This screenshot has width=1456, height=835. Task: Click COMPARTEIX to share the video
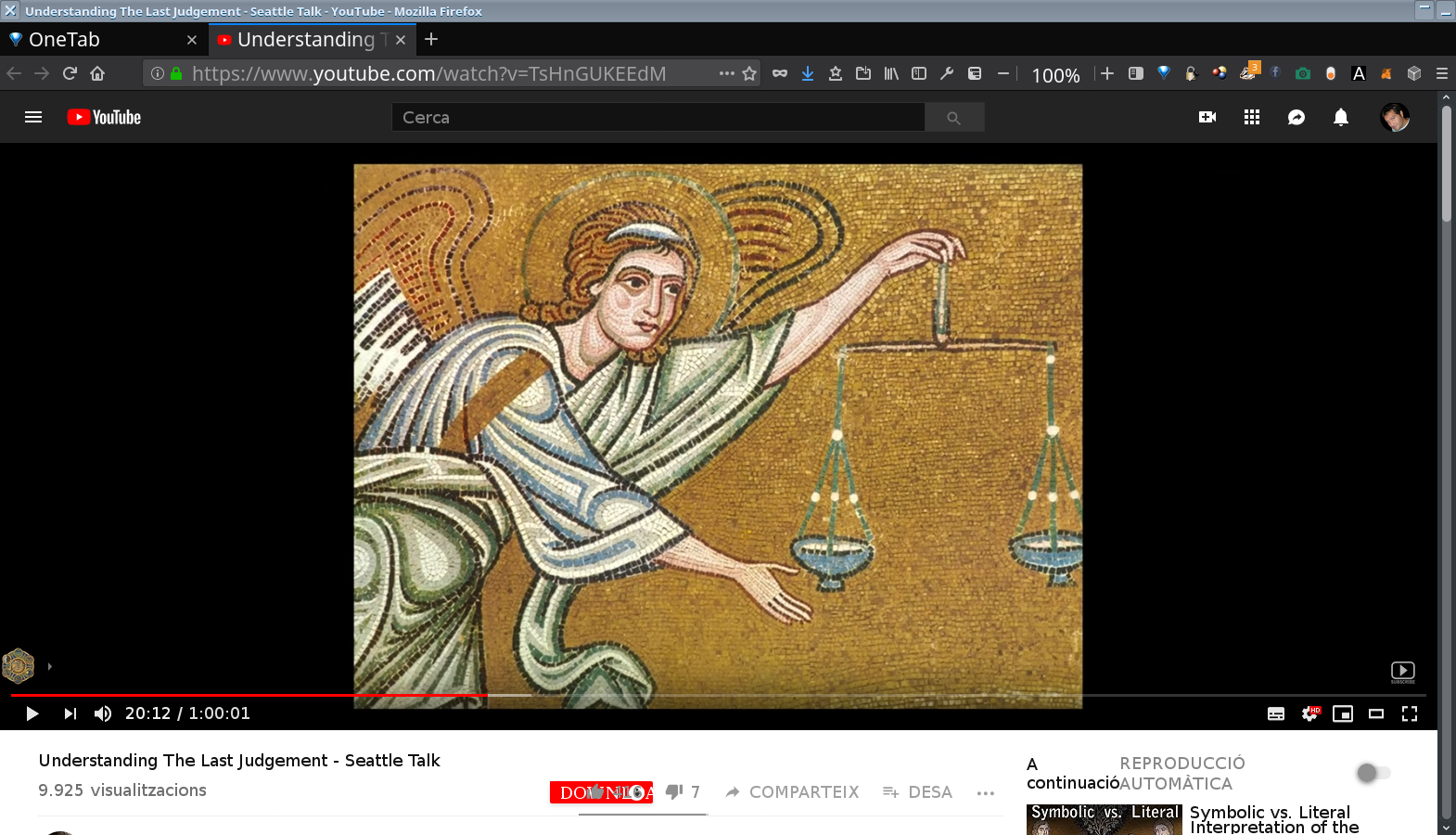click(x=793, y=792)
